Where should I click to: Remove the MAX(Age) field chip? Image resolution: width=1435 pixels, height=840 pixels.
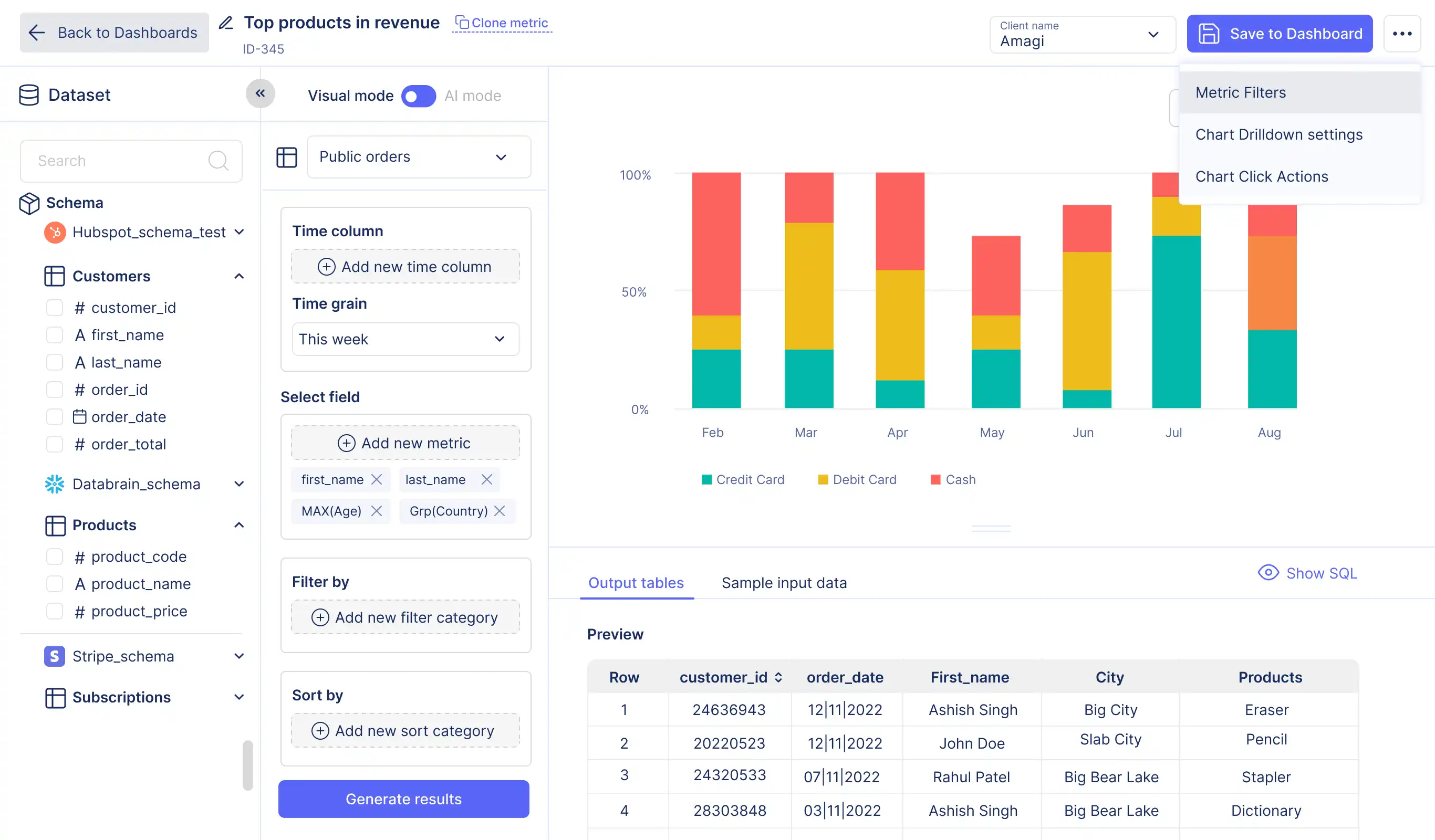(377, 511)
